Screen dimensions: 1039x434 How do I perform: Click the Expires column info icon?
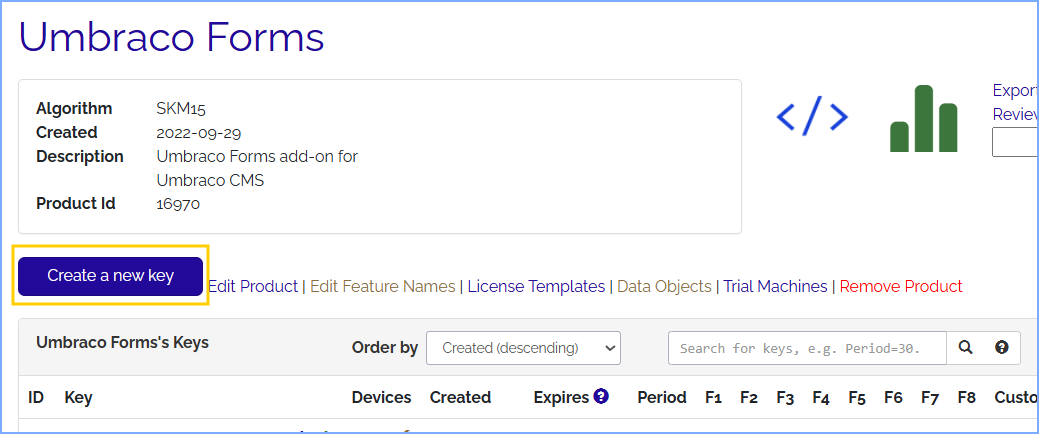coord(601,397)
